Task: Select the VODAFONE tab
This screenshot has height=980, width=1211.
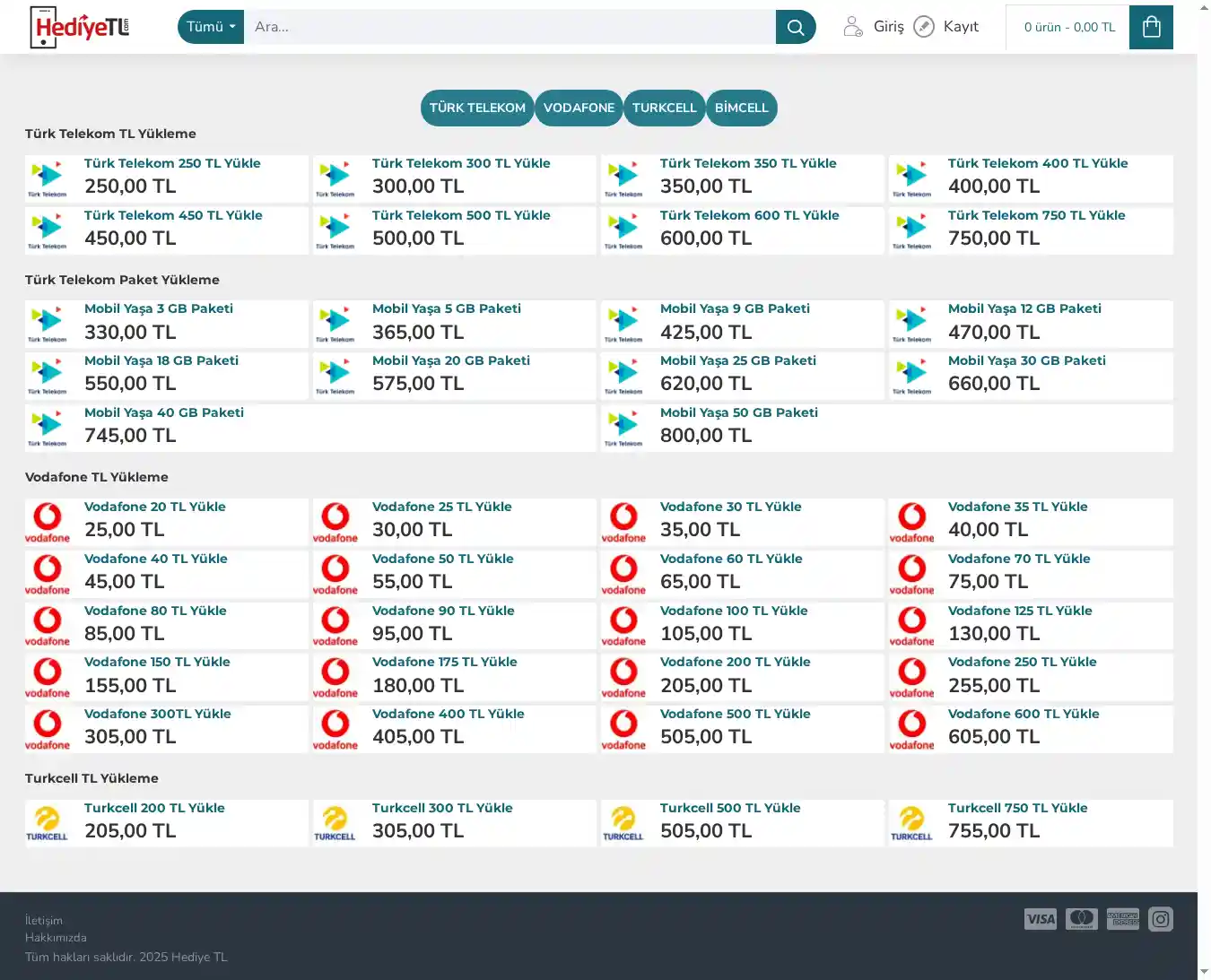Action: click(x=579, y=108)
